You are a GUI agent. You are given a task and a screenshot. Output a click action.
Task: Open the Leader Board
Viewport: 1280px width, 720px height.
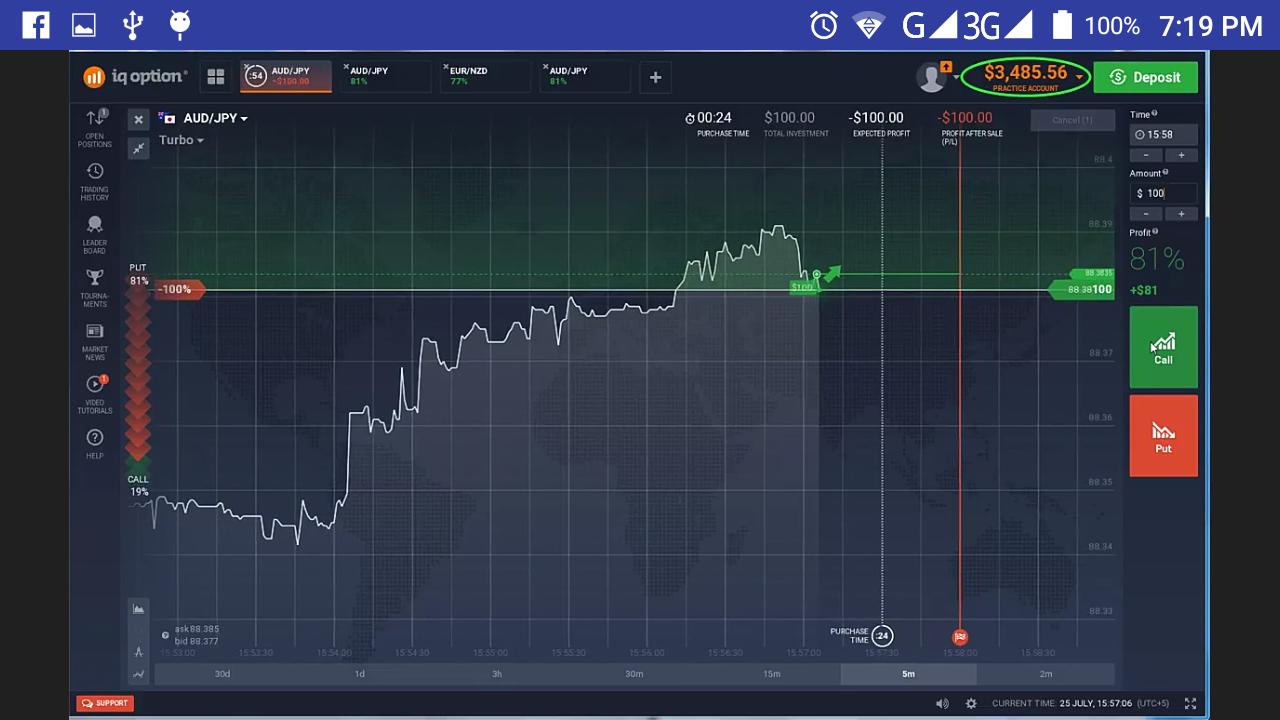pos(95,235)
